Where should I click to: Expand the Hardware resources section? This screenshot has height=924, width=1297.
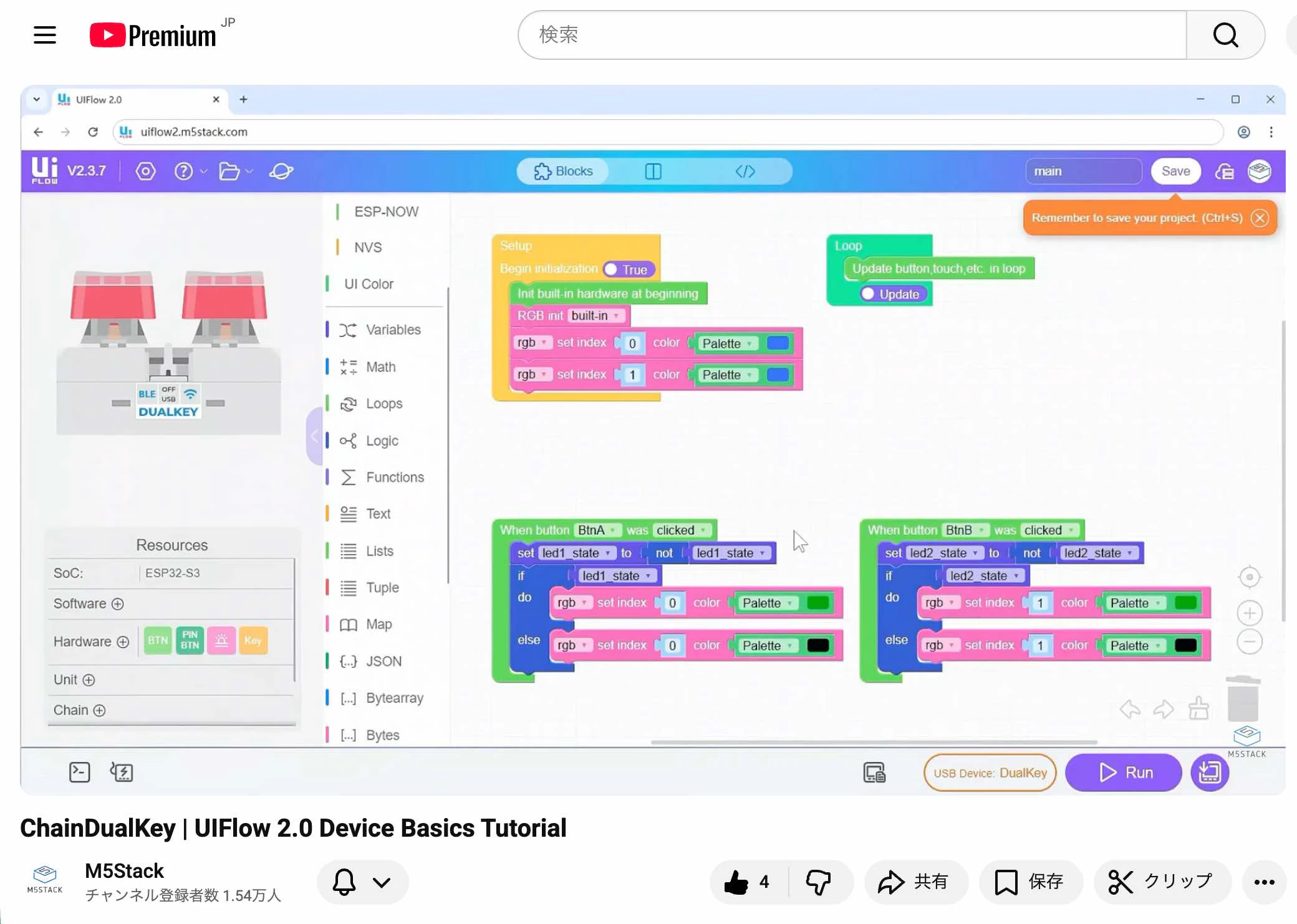[x=123, y=642]
